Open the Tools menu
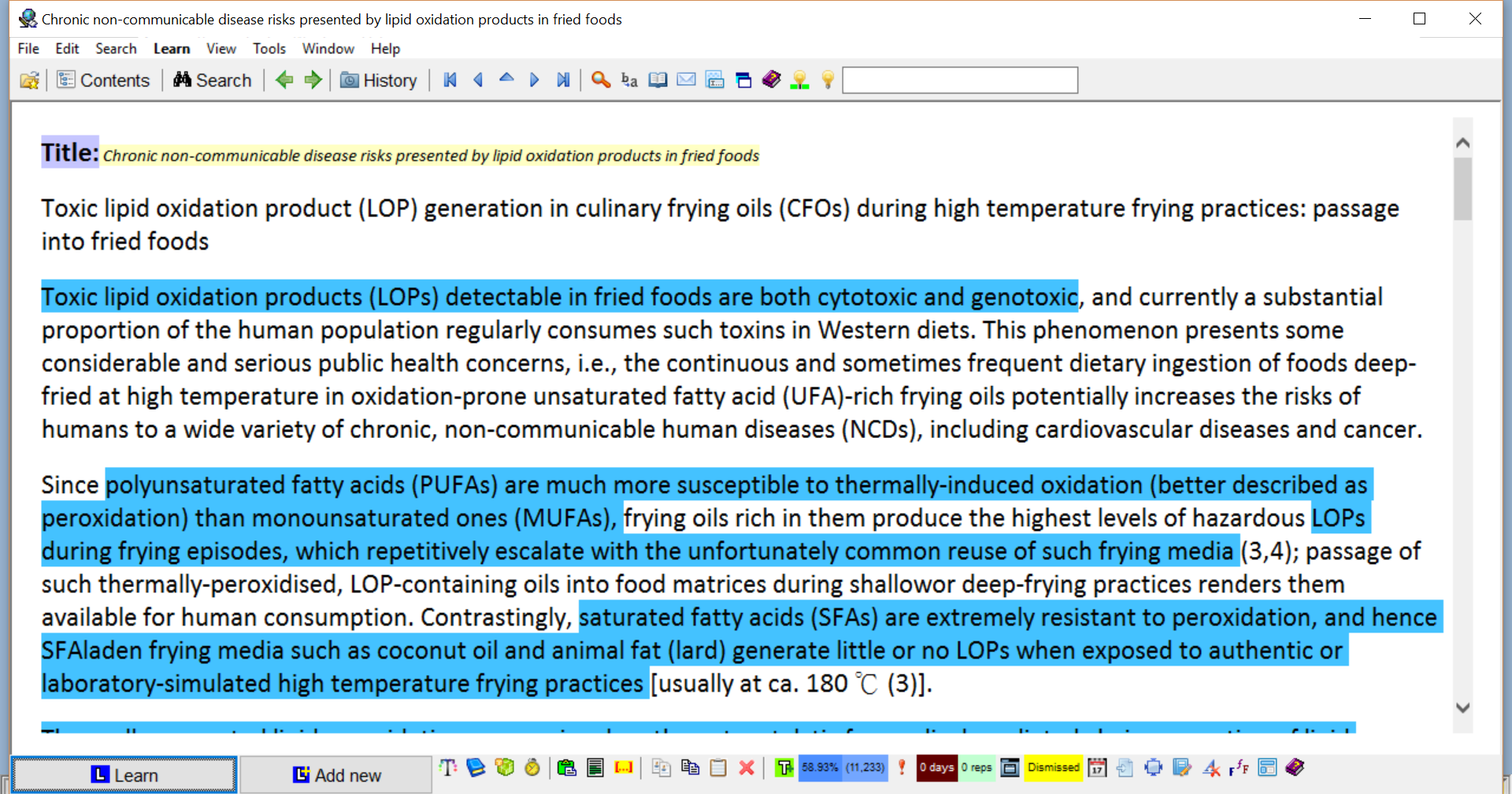 pos(269,49)
